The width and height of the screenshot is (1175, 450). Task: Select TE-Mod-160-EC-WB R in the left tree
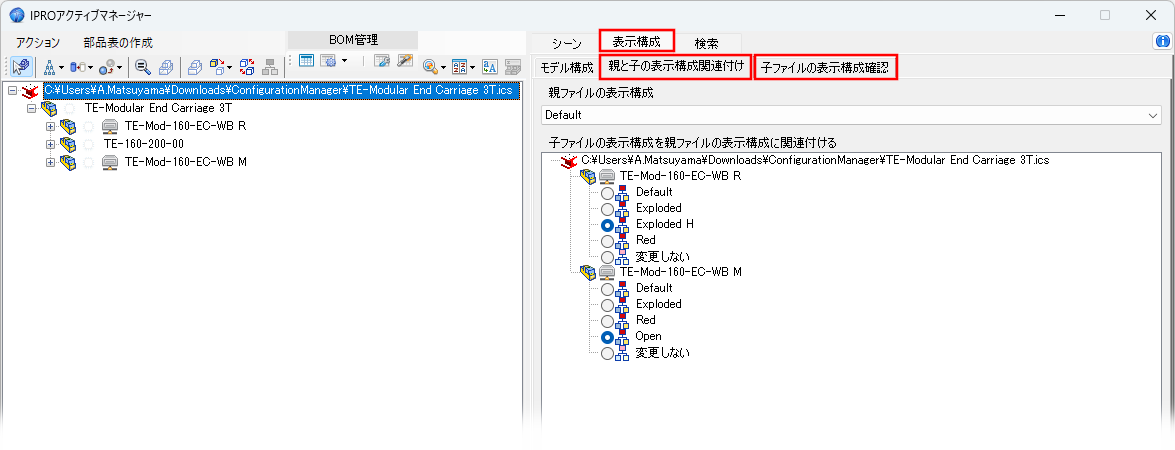click(186, 126)
